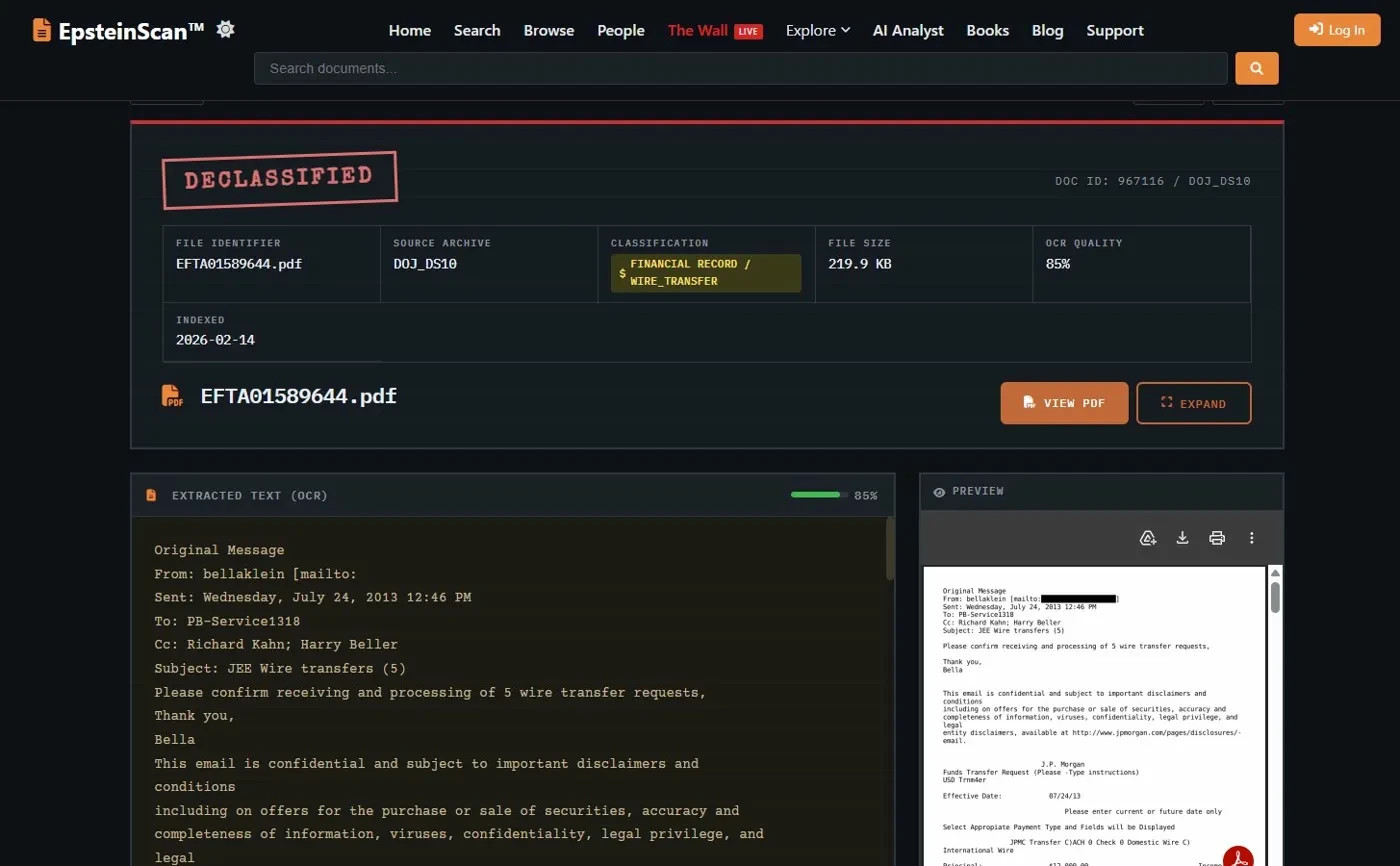Click the PDF preview page thumbnail

(1094, 716)
